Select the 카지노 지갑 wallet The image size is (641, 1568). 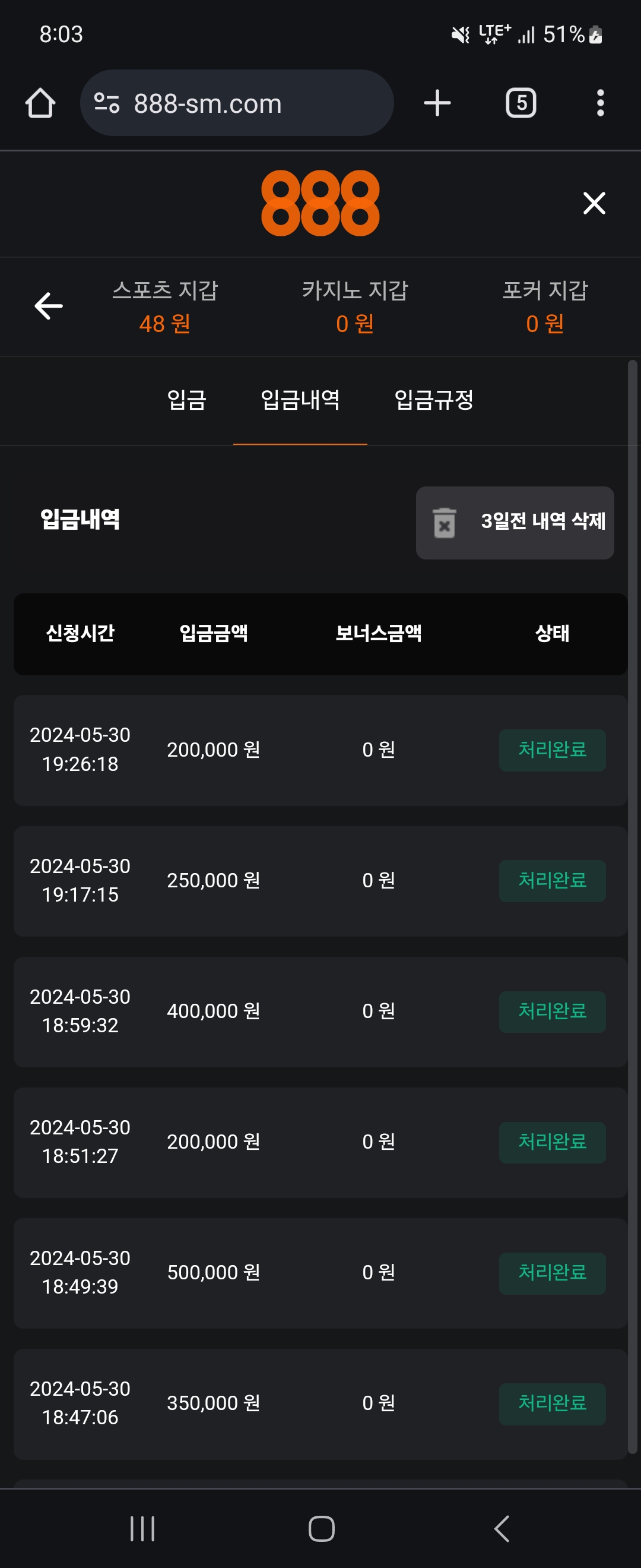(x=354, y=307)
